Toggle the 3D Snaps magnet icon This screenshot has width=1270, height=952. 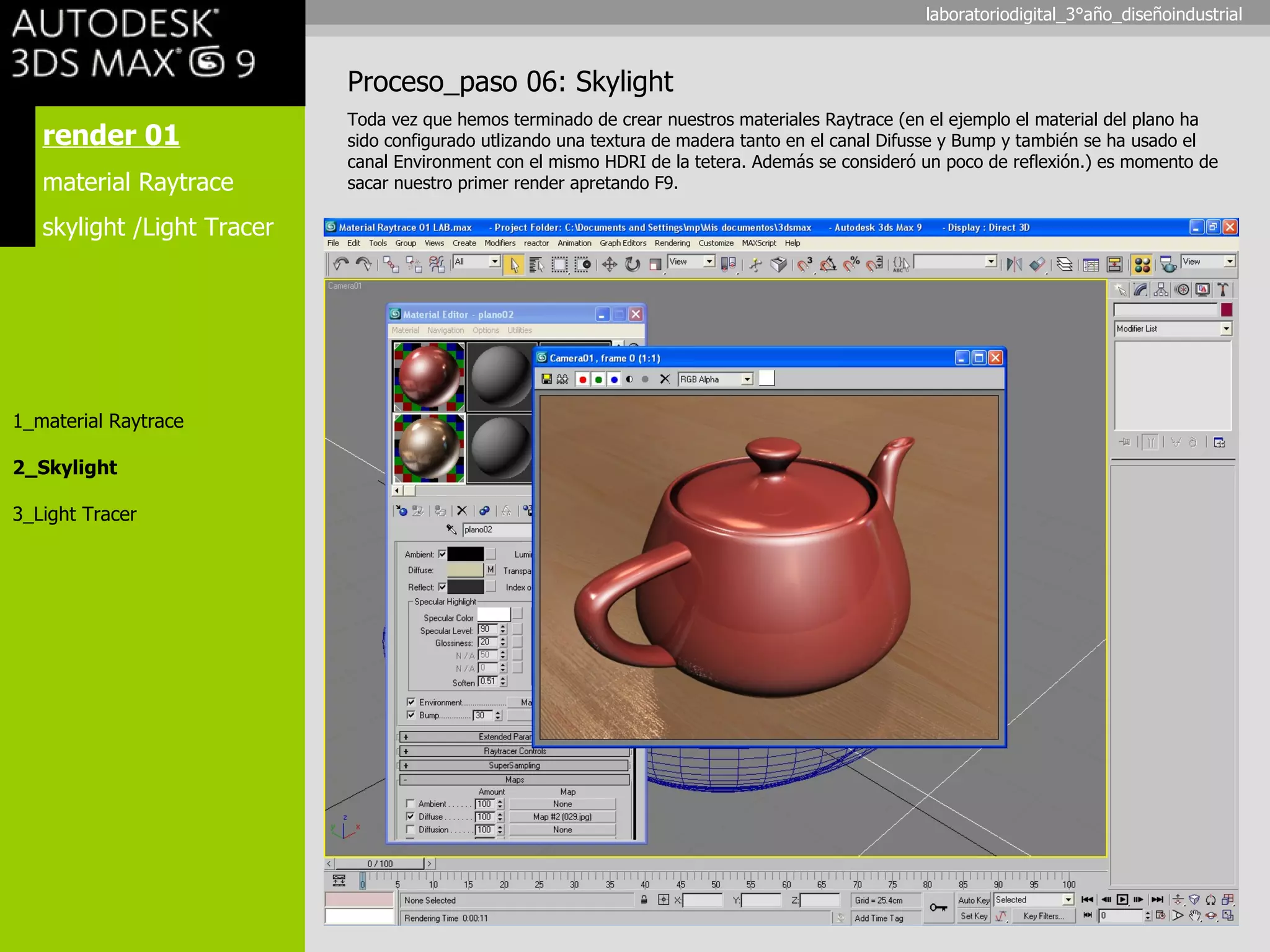pos(805,265)
